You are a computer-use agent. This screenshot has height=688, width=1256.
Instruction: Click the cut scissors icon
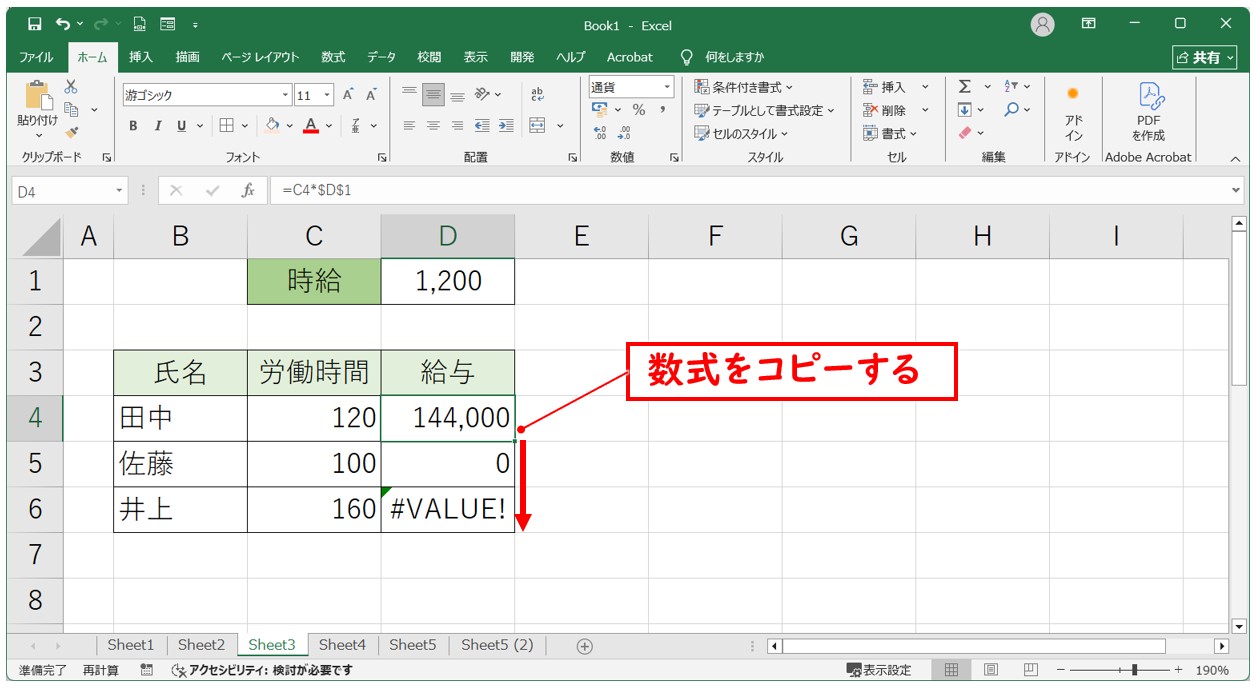click(71, 87)
